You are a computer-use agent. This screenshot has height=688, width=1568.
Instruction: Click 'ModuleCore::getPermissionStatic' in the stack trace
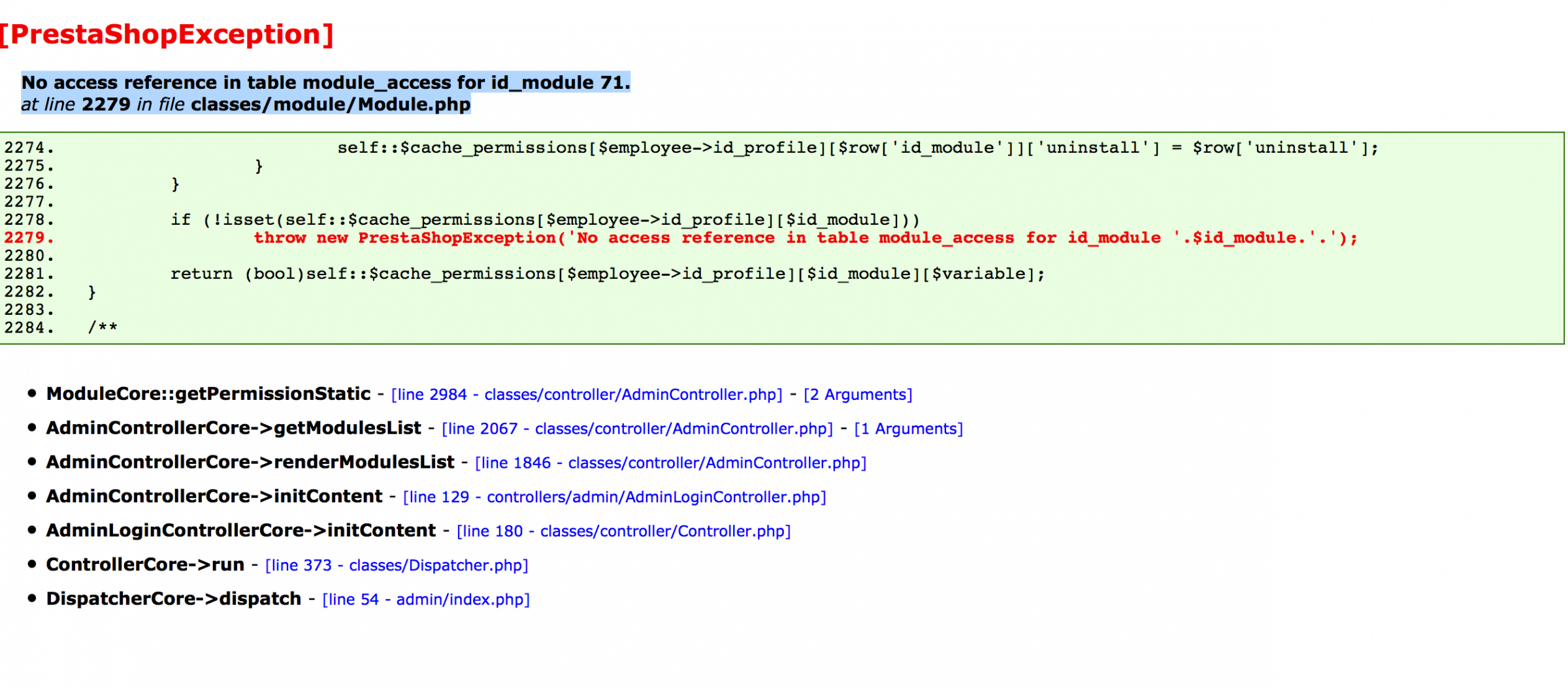click(x=208, y=394)
